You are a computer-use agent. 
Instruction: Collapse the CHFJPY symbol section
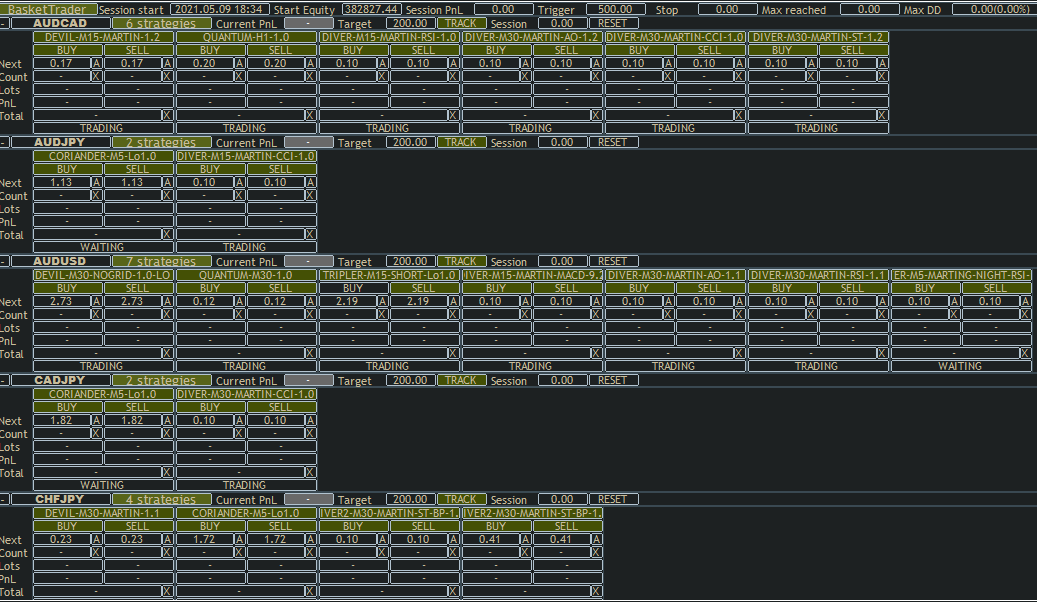(5, 499)
